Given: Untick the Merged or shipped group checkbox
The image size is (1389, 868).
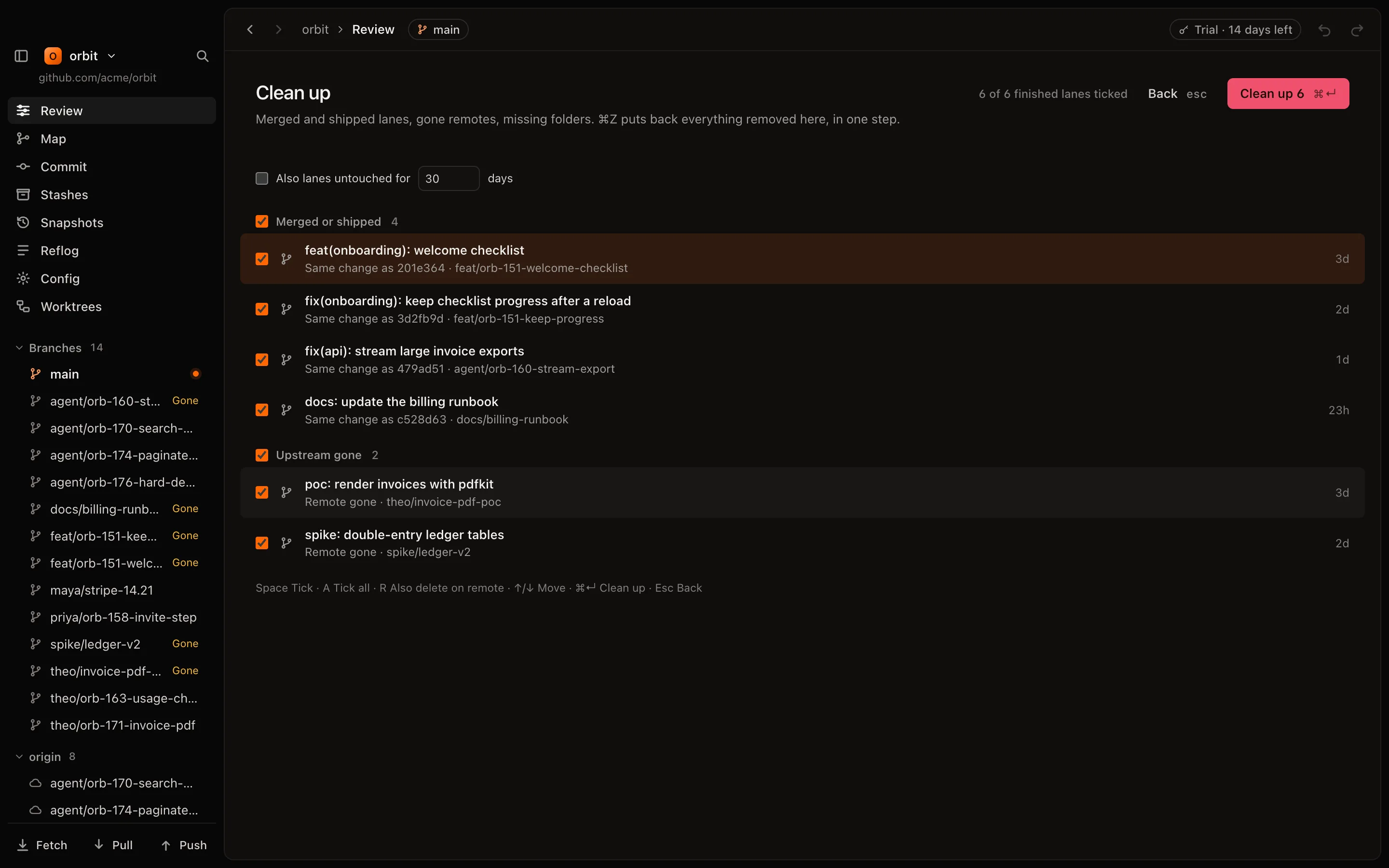Looking at the screenshot, I should pyautogui.click(x=262, y=222).
